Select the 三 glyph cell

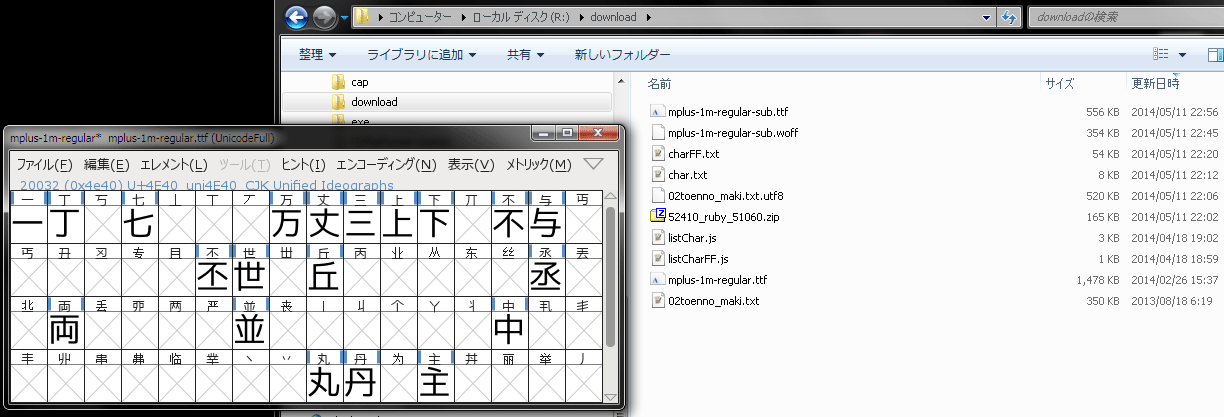click(x=361, y=223)
